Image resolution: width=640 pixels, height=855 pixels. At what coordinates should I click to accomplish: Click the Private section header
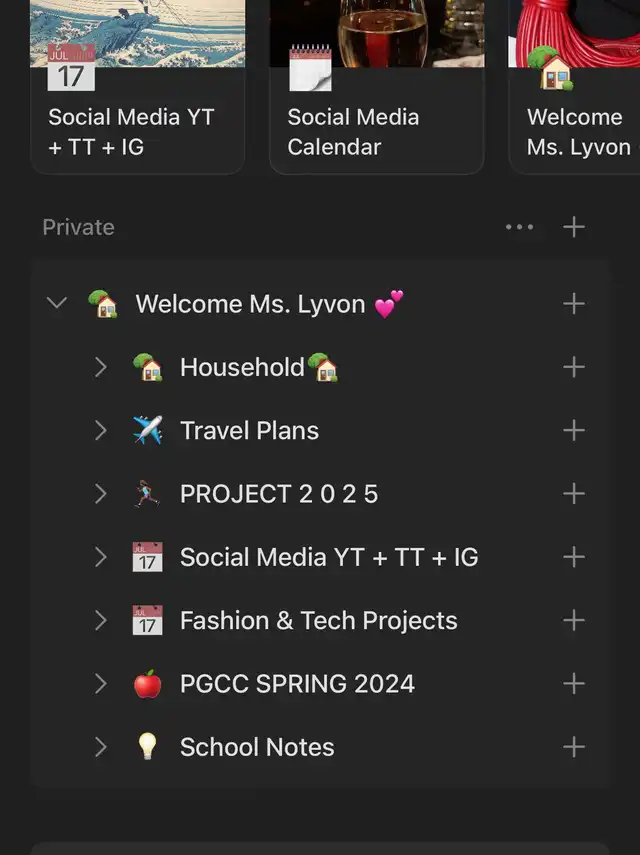tap(79, 227)
